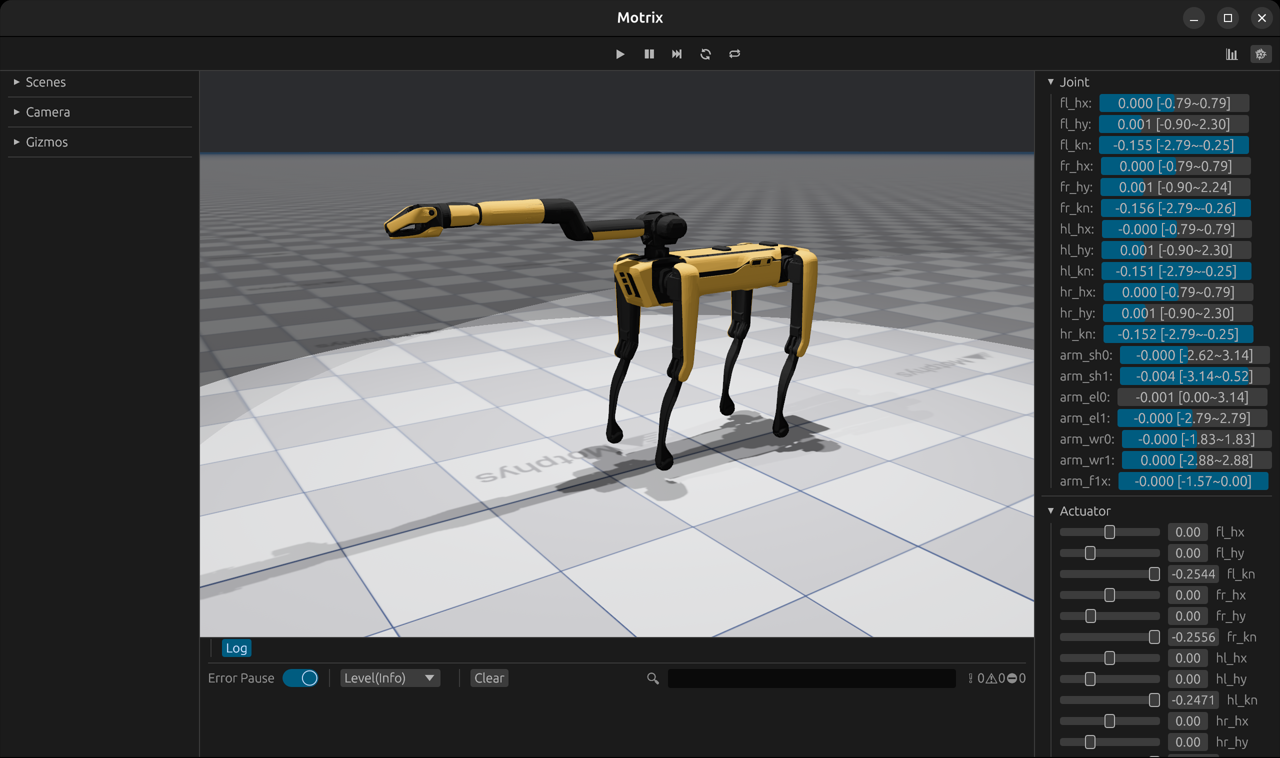Click the fr_kn actuator value -0.2556

tap(1193, 637)
